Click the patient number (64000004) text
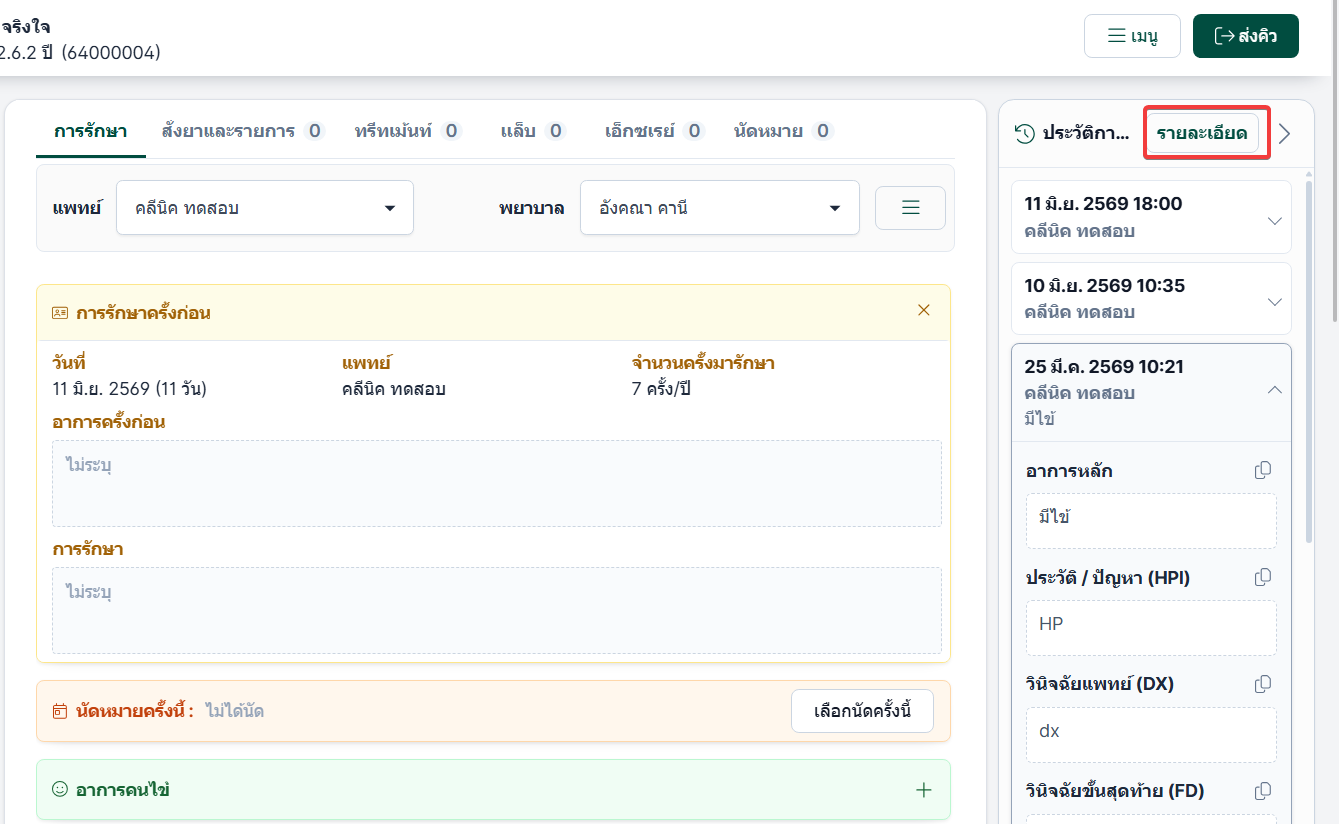Screen dimensions: 1339x824 pos(111,52)
